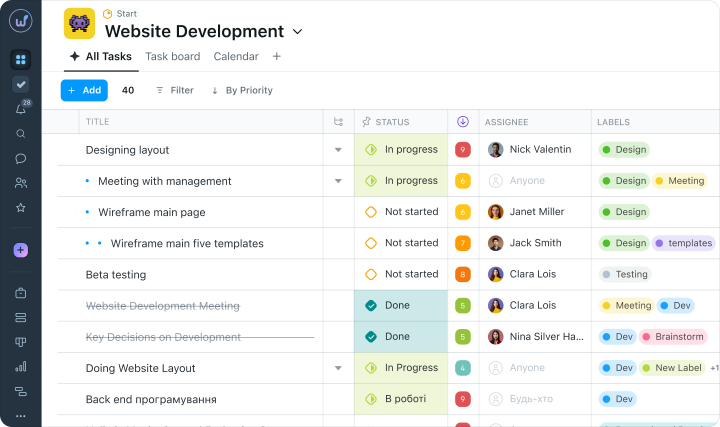Switch to the Task board tab

pos(173,56)
